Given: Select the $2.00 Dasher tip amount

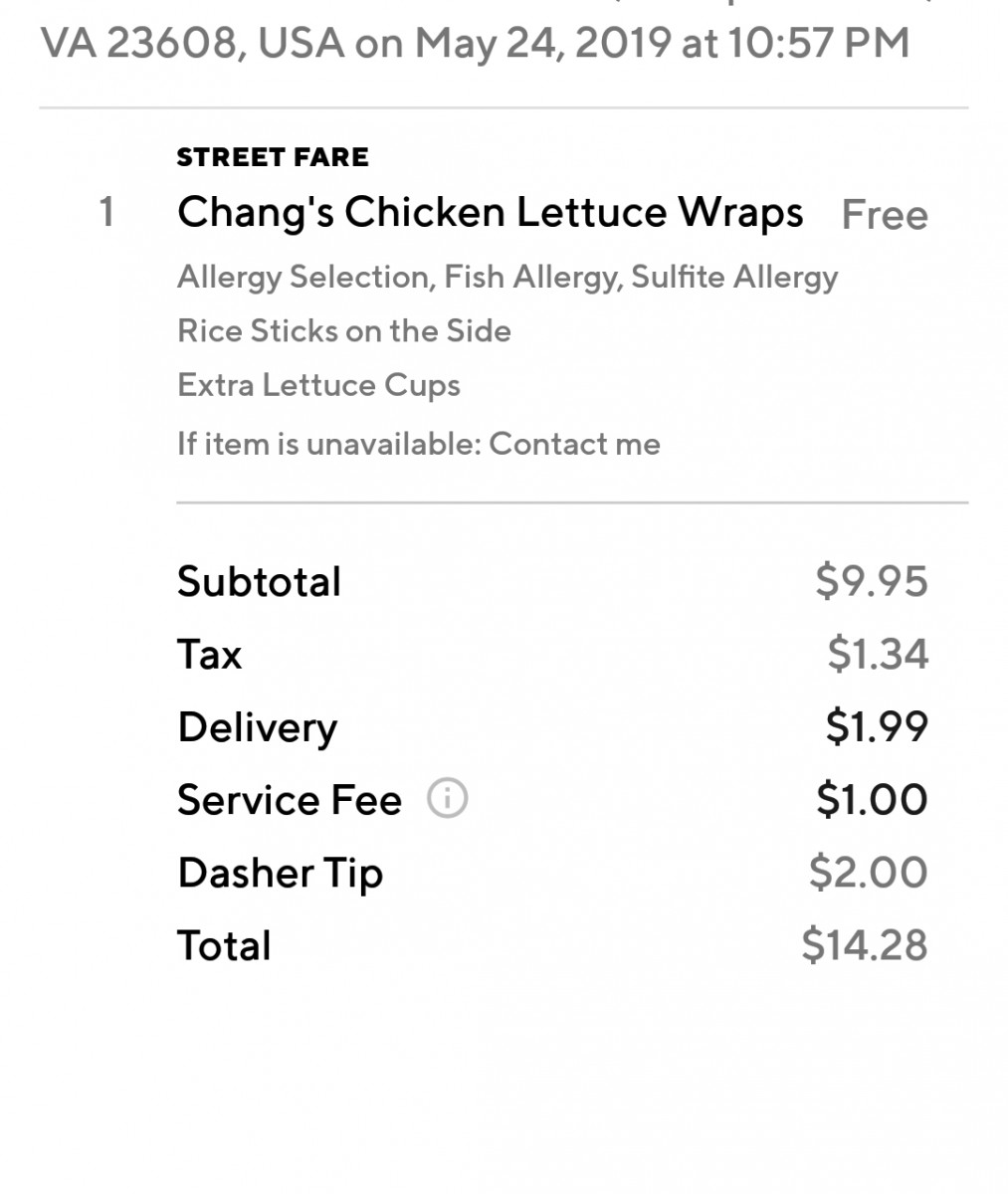Looking at the screenshot, I should pyautogui.click(x=868, y=873).
